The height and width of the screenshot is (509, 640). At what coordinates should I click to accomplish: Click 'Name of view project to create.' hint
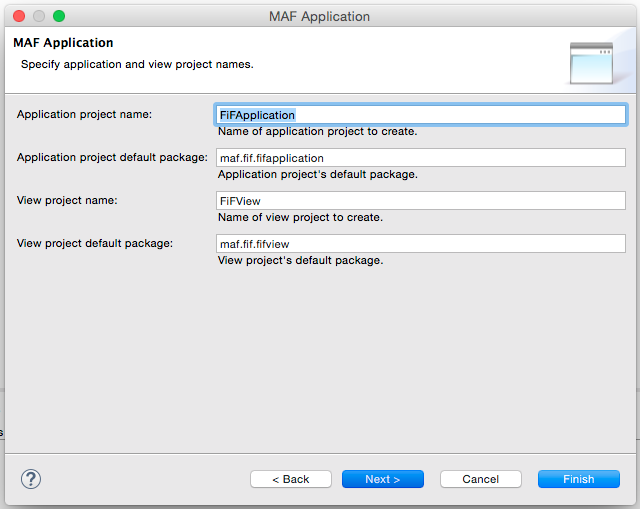300,217
